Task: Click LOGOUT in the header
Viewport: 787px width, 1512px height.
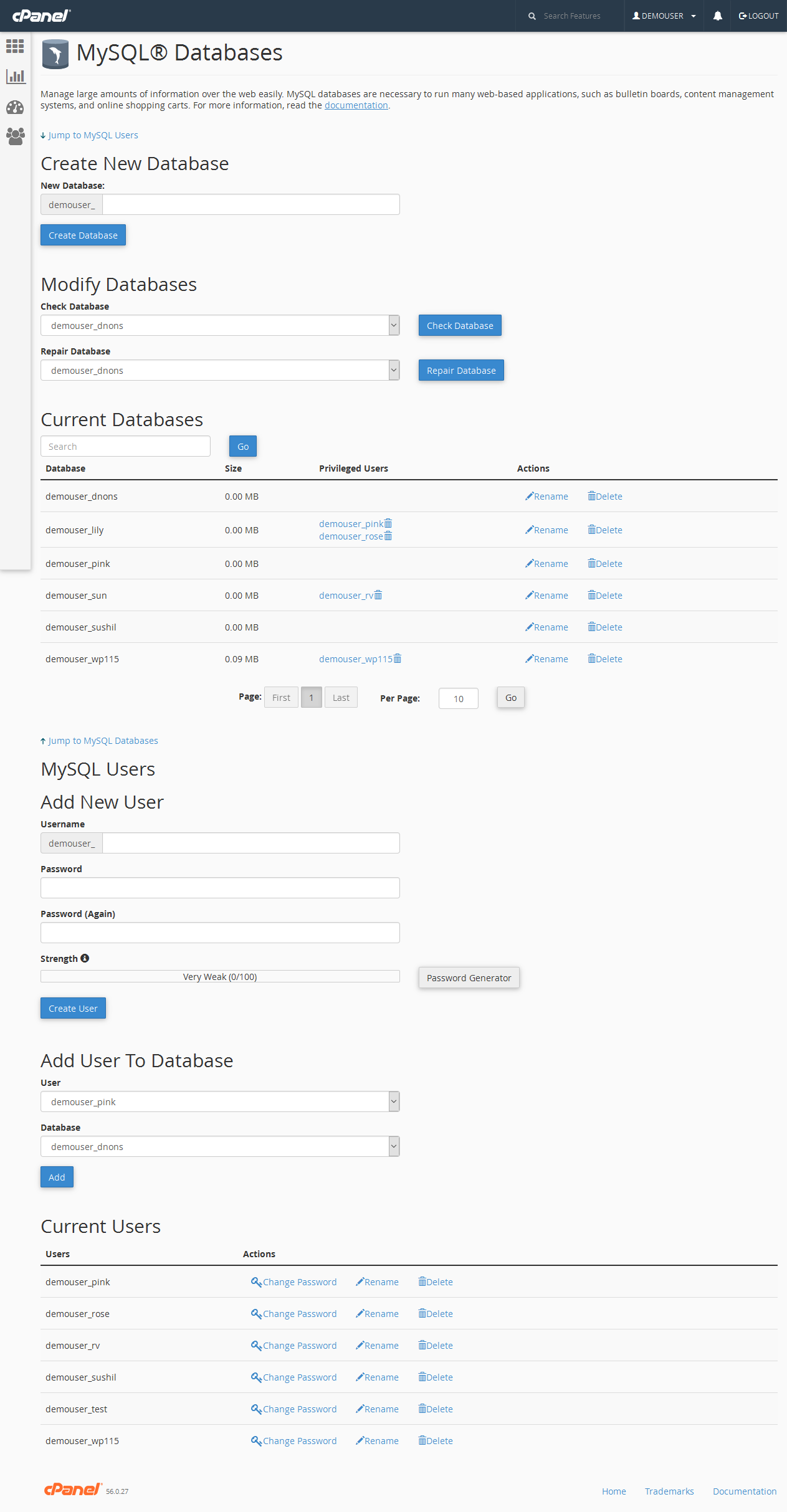Action: (x=758, y=16)
